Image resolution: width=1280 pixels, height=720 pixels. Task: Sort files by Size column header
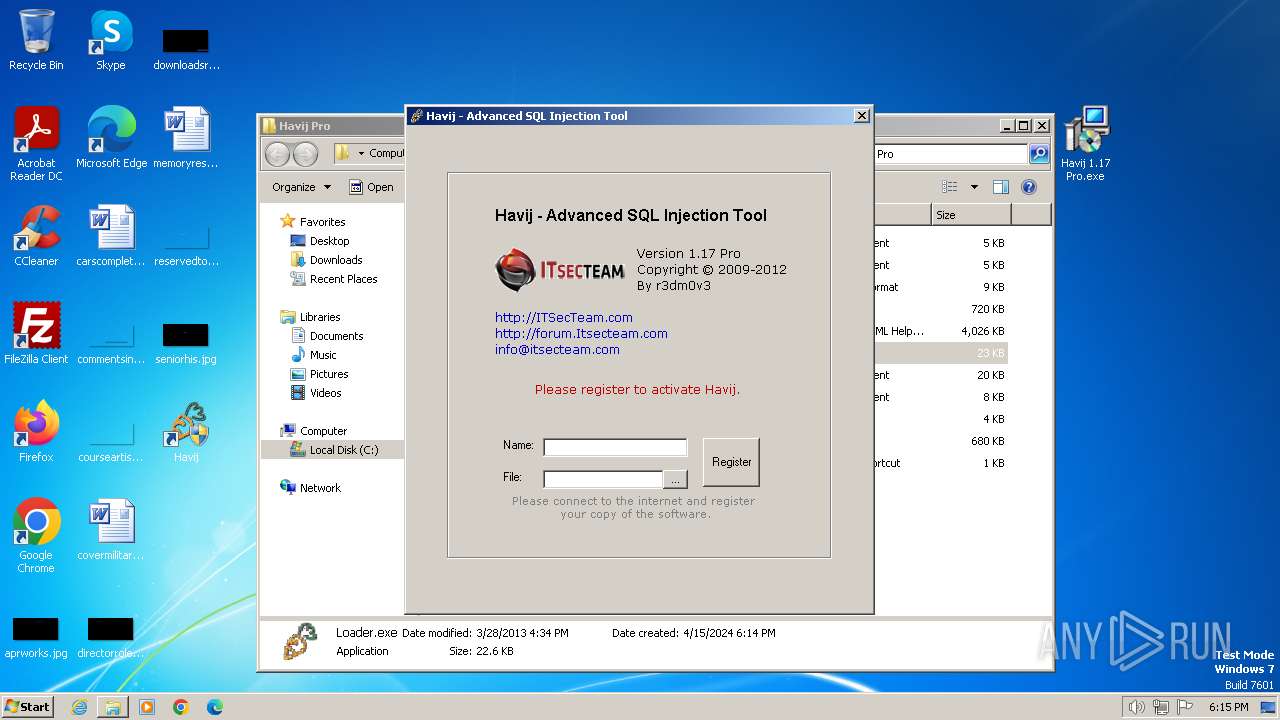[971, 215]
